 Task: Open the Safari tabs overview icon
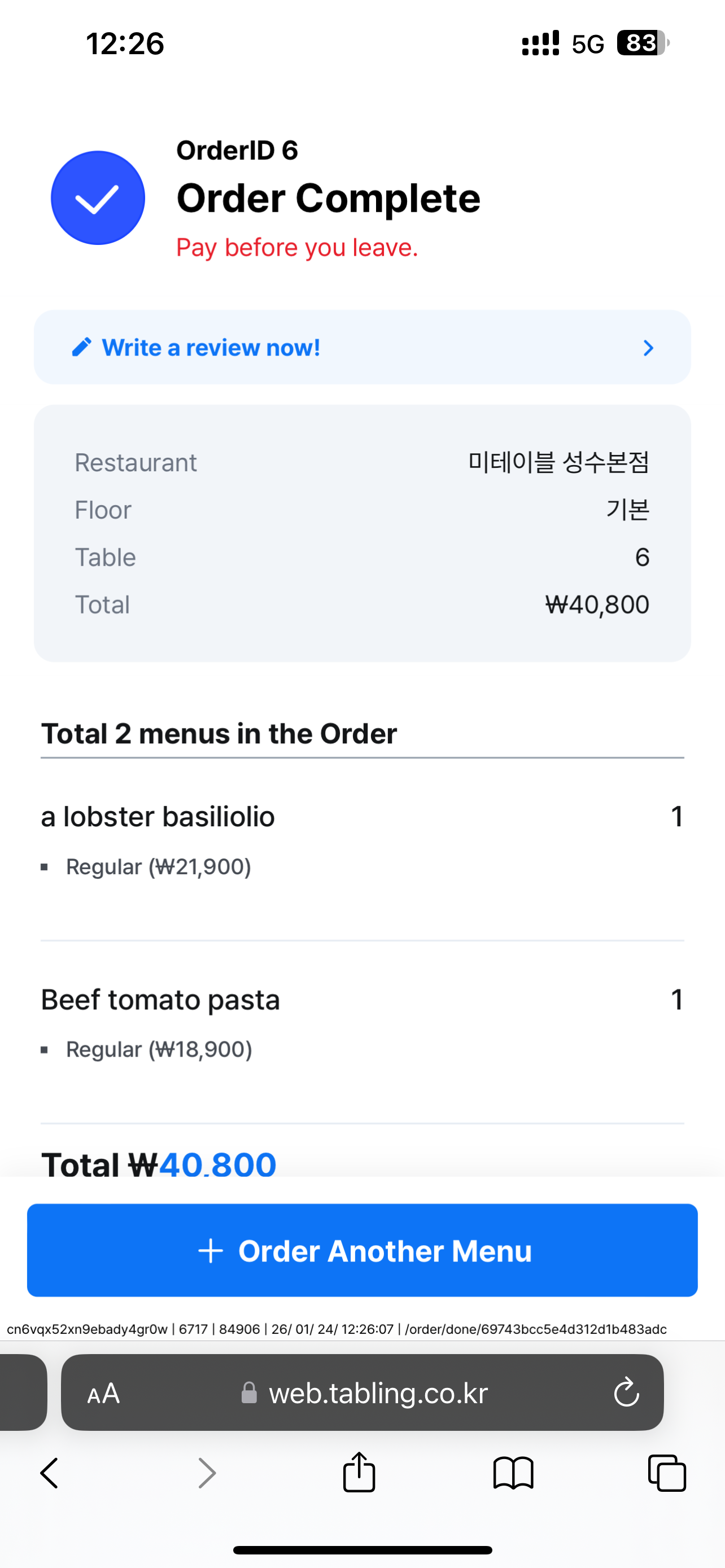[667, 1474]
